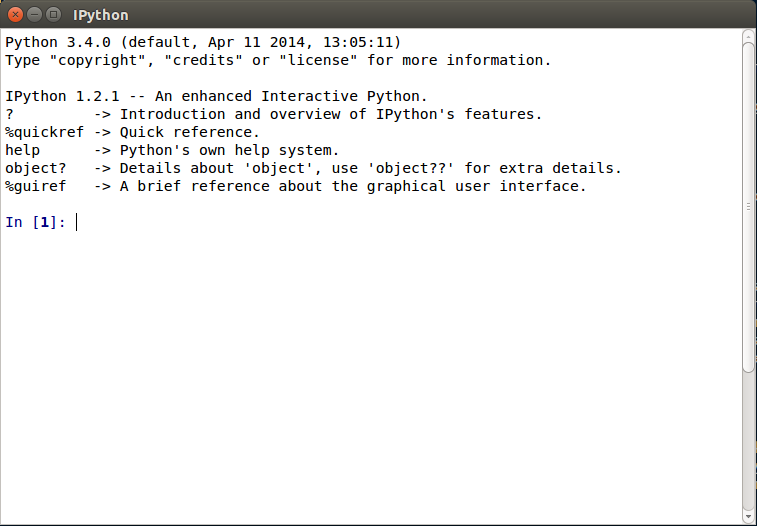
Task: Click the "object?" help entry text
Action: pos(35,168)
